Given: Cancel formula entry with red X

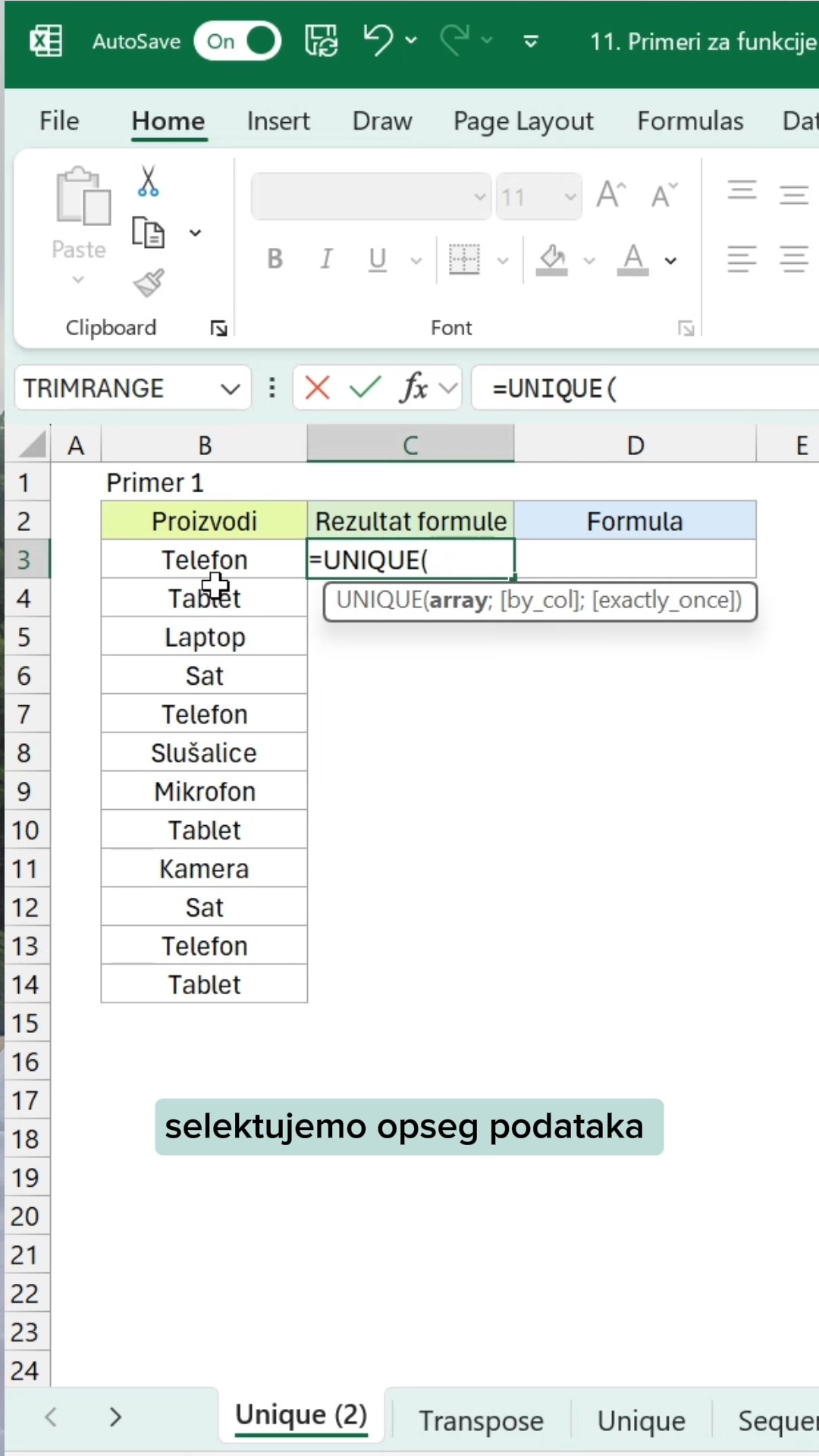Looking at the screenshot, I should [317, 388].
